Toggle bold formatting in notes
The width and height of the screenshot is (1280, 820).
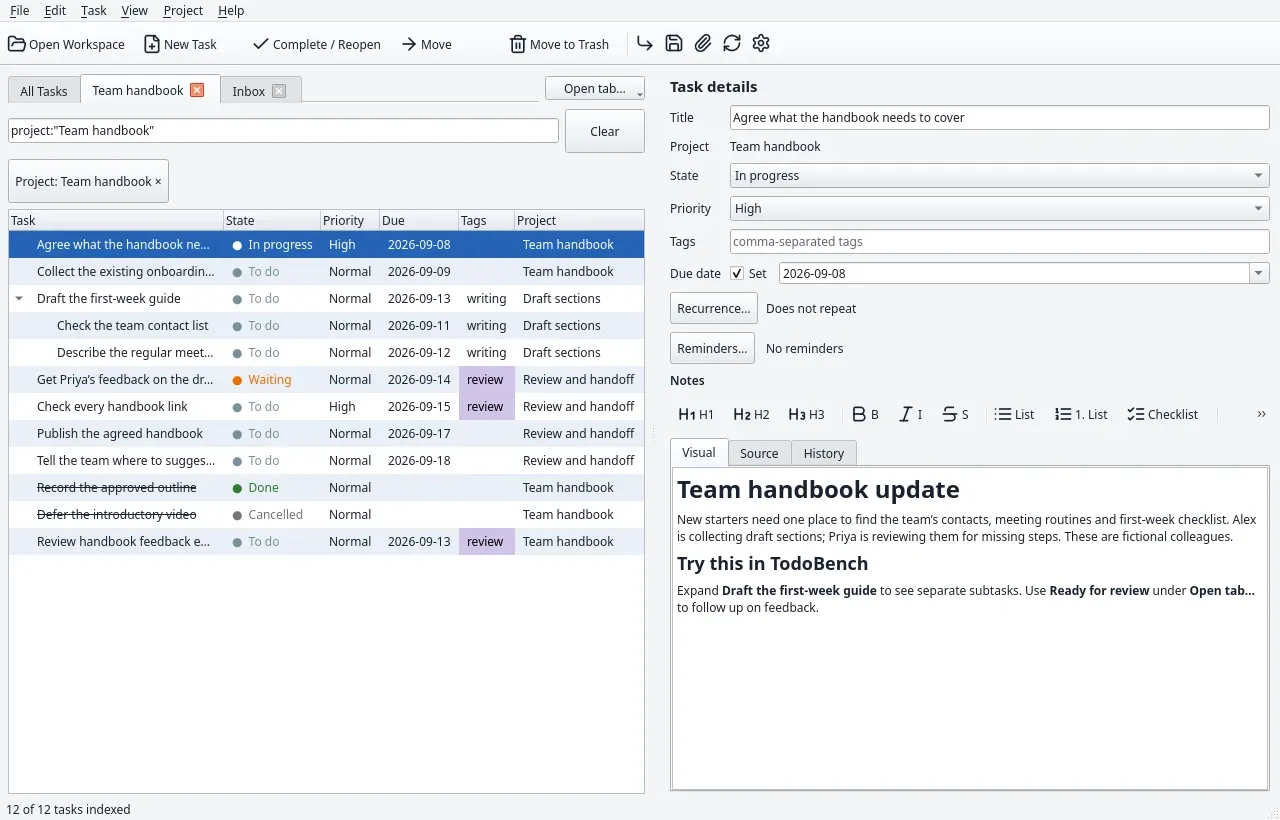click(865, 414)
